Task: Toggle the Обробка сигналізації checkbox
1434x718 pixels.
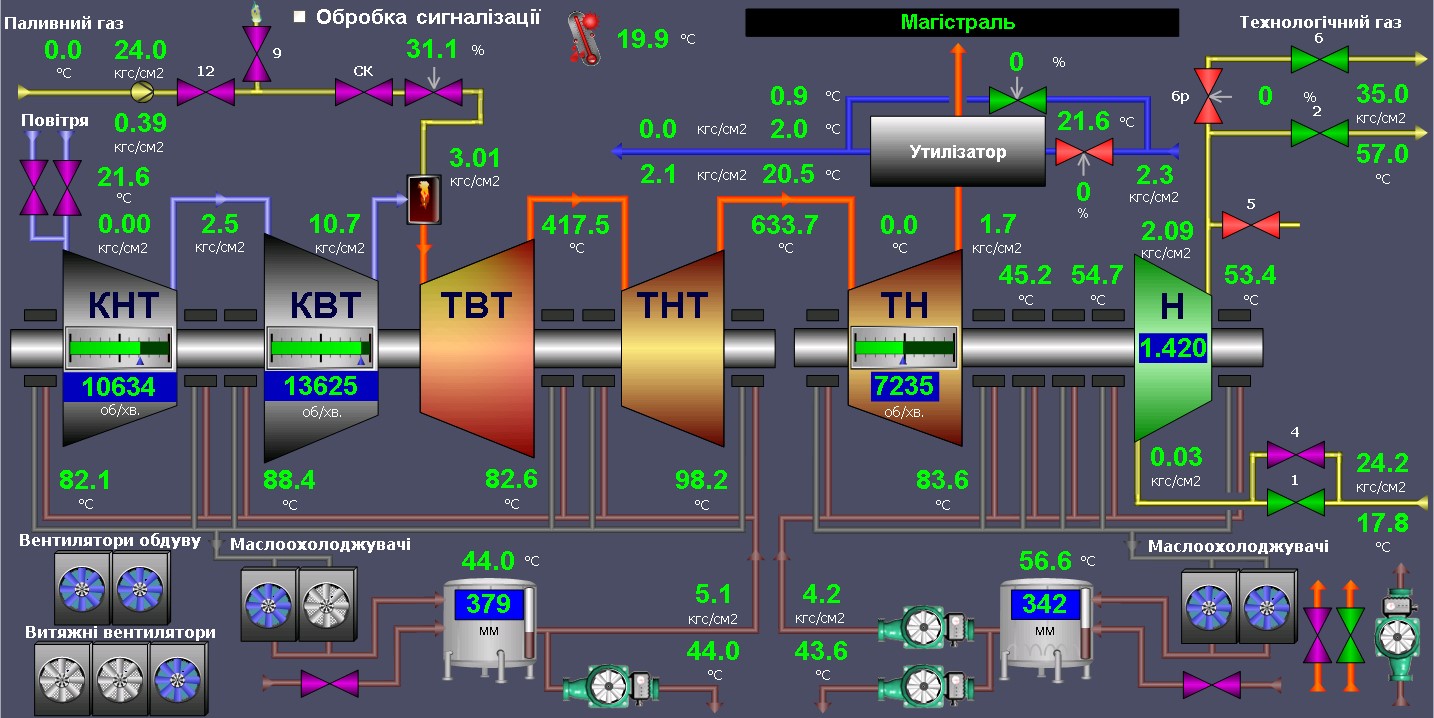Action: tap(299, 17)
